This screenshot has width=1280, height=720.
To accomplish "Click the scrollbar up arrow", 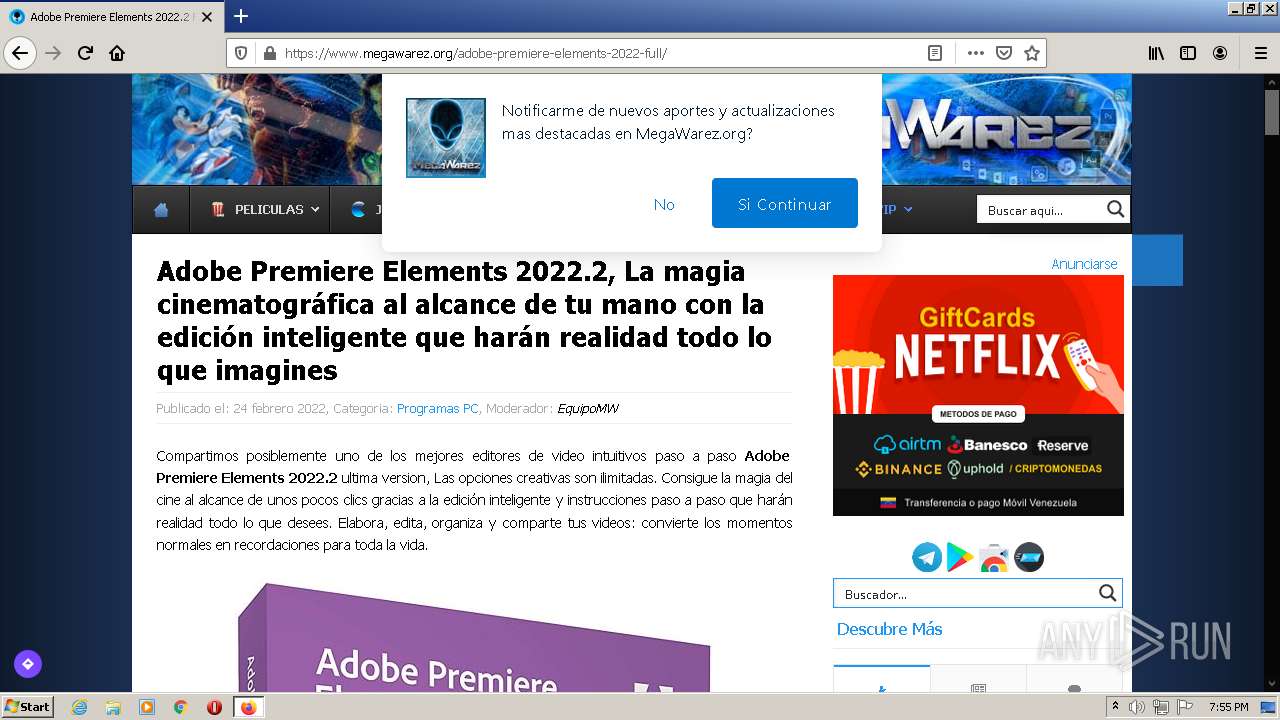I will (1271, 82).
